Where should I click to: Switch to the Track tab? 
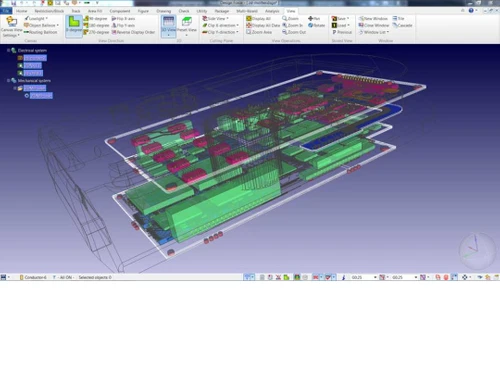(x=76, y=11)
